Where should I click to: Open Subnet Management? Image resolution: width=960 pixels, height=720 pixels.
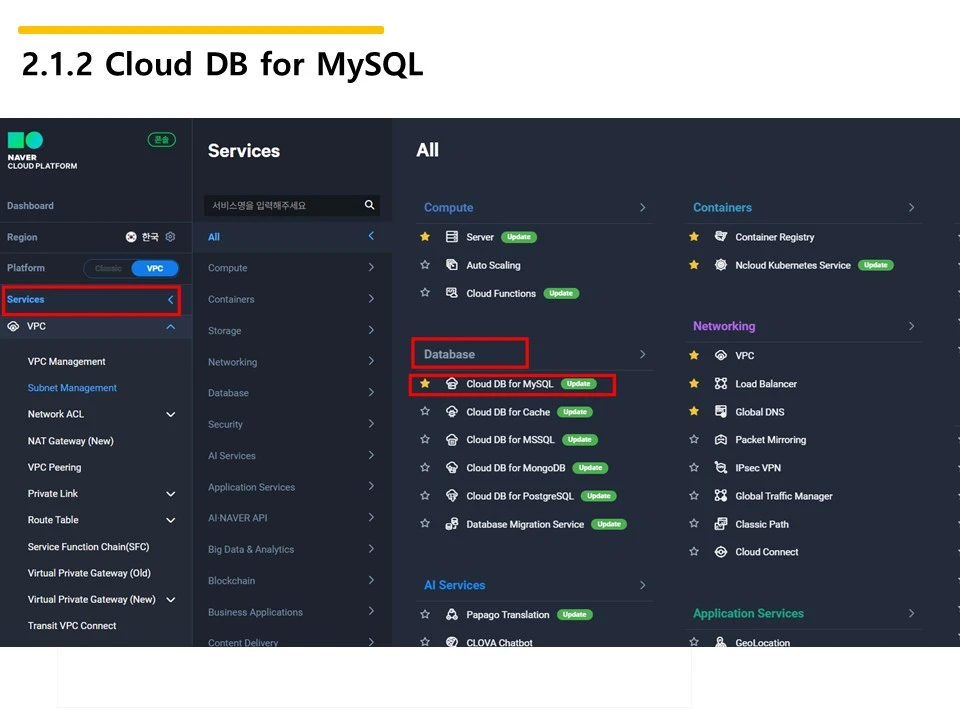[72, 388]
